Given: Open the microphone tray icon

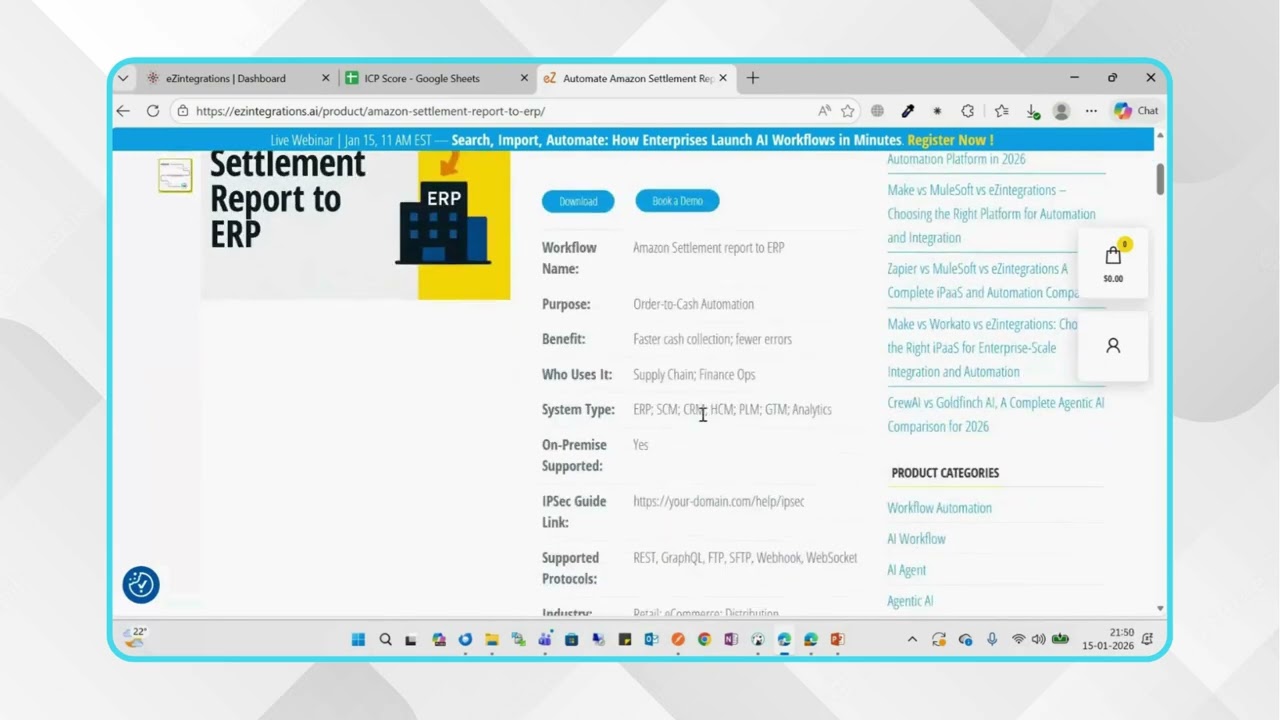Looking at the screenshot, I should coord(992,640).
